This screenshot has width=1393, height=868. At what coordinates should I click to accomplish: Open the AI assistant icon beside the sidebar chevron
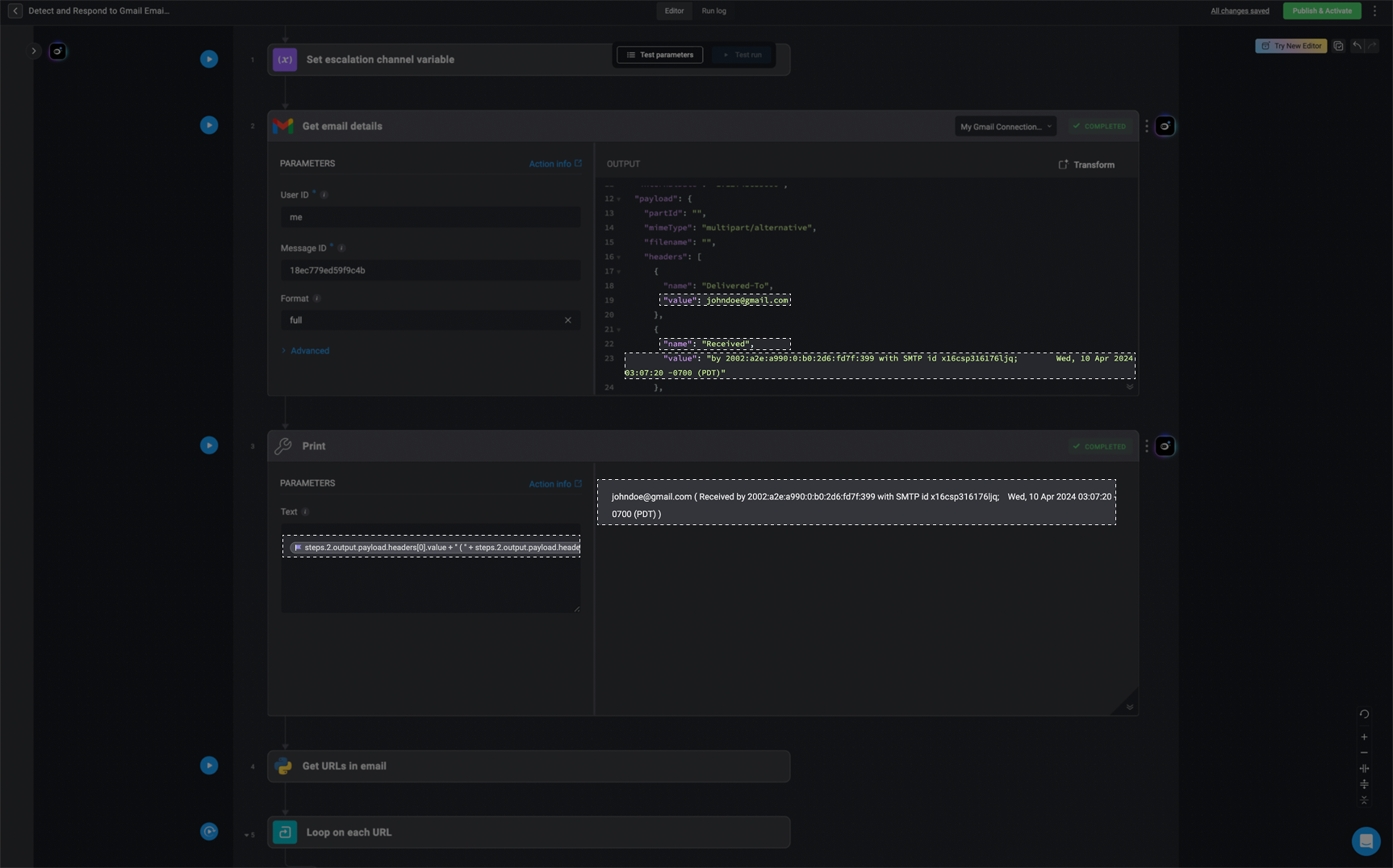click(x=57, y=51)
